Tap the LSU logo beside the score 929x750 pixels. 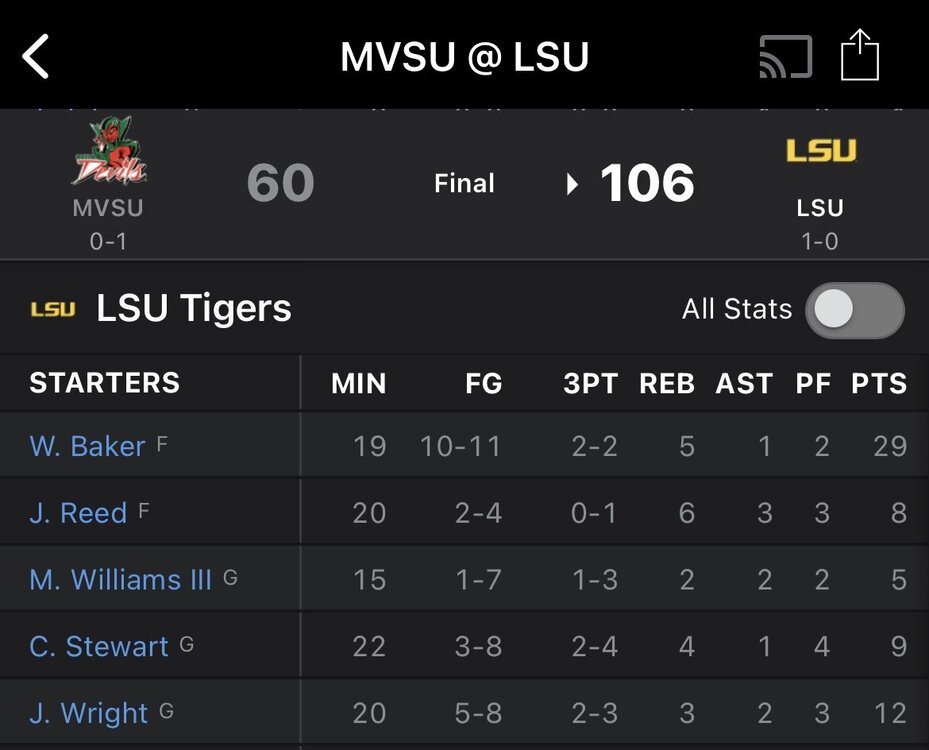click(820, 151)
